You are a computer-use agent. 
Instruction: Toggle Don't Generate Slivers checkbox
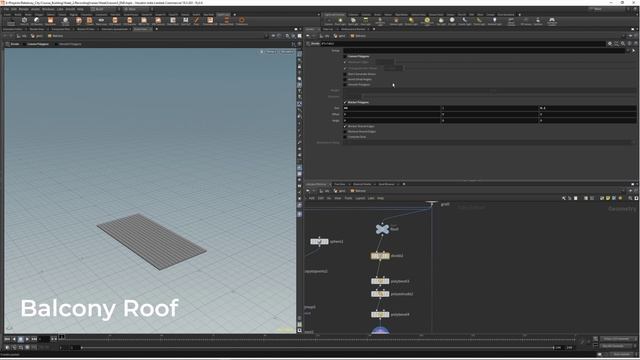point(345,74)
